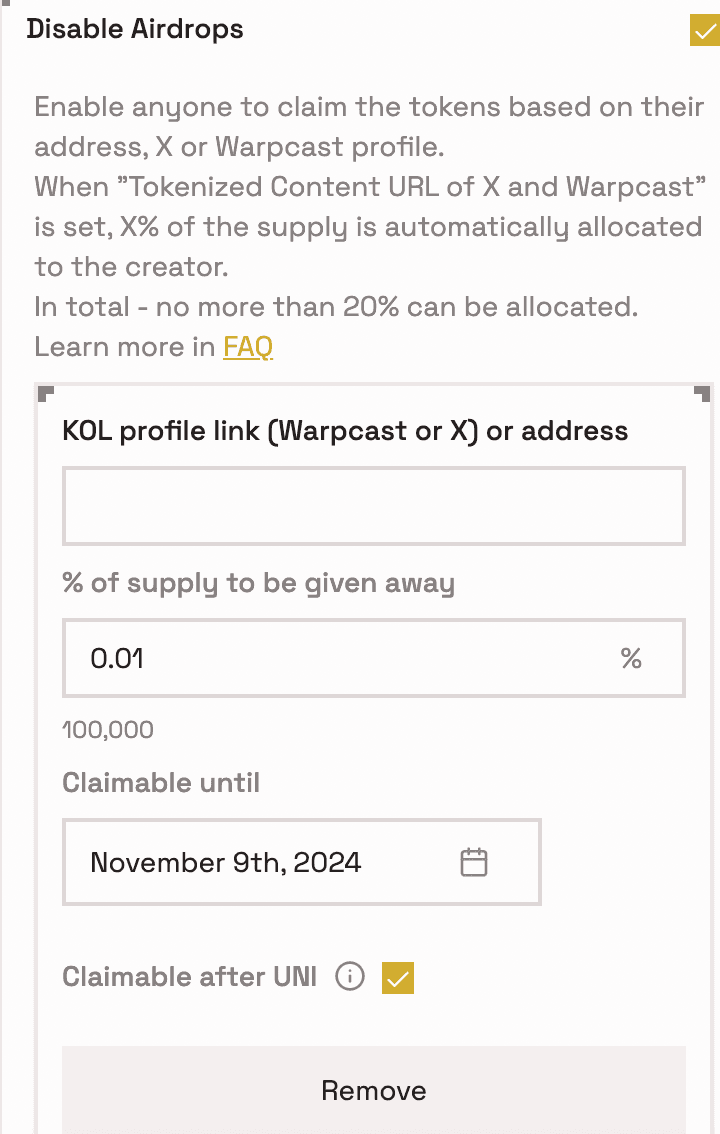Click the Disable Airdrops label text
720x1134 pixels.
coord(135,29)
